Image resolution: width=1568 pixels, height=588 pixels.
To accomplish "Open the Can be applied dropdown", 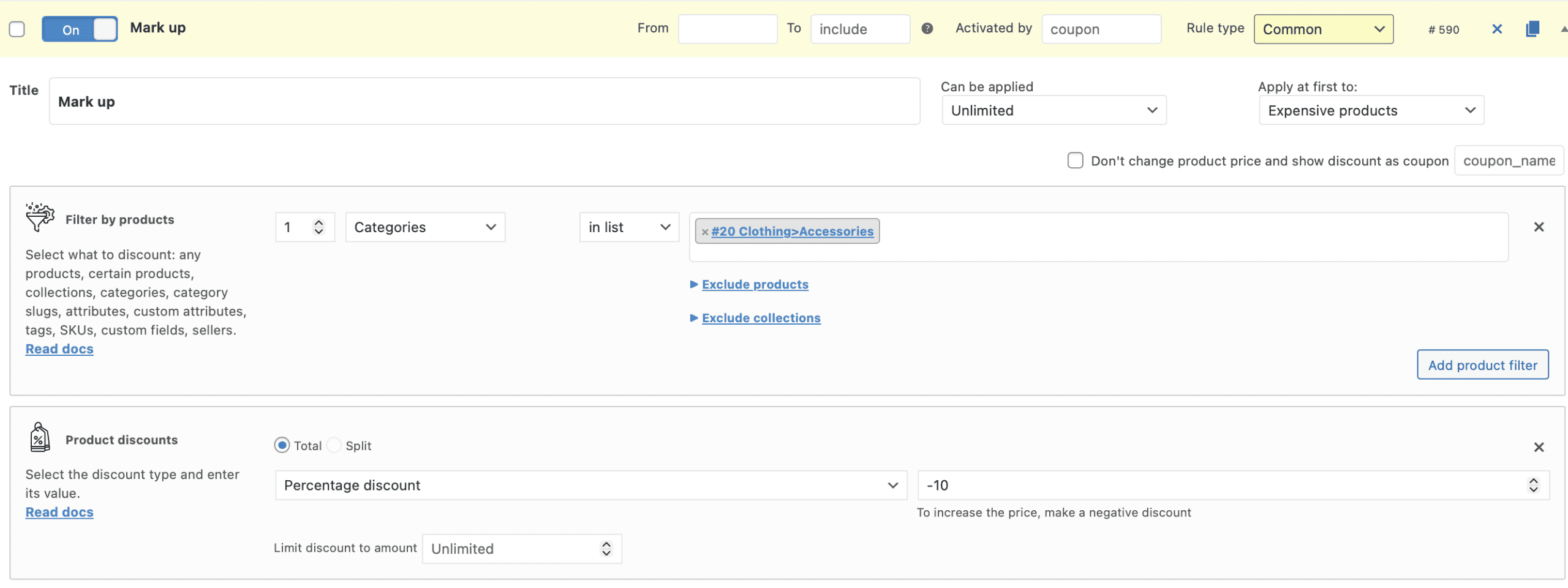I will click(1053, 110).
